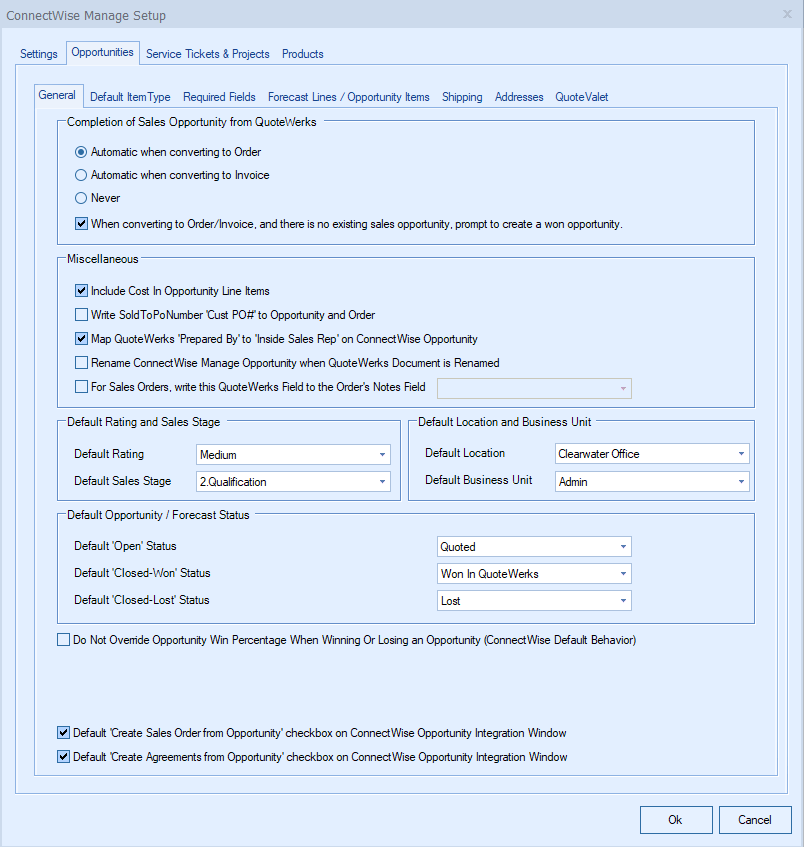Expand the Default Sales Stage dropdown
The image size is (804, 847).
pyautogui.click(x=293, y=482)
